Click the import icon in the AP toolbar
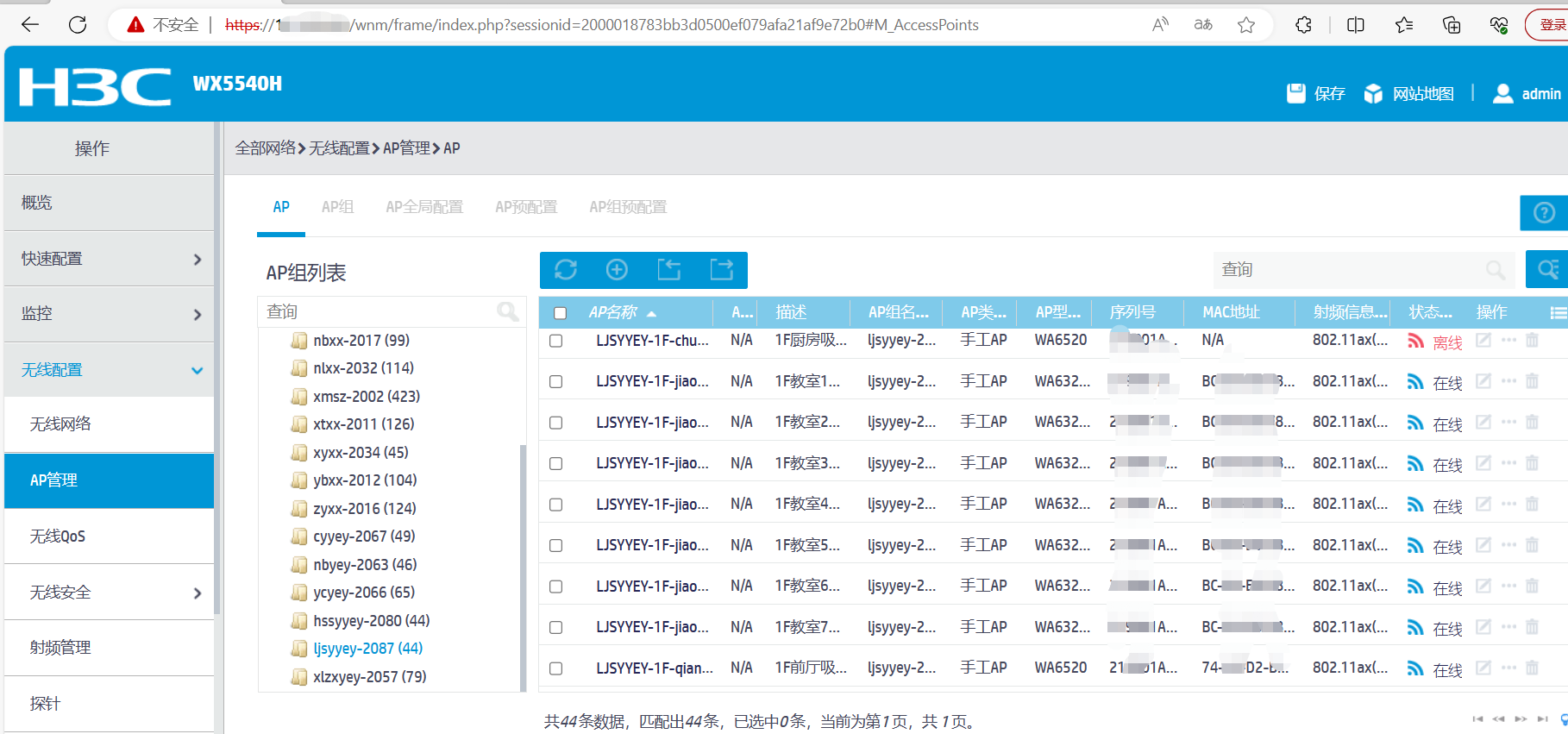 (x=669, y=270)
